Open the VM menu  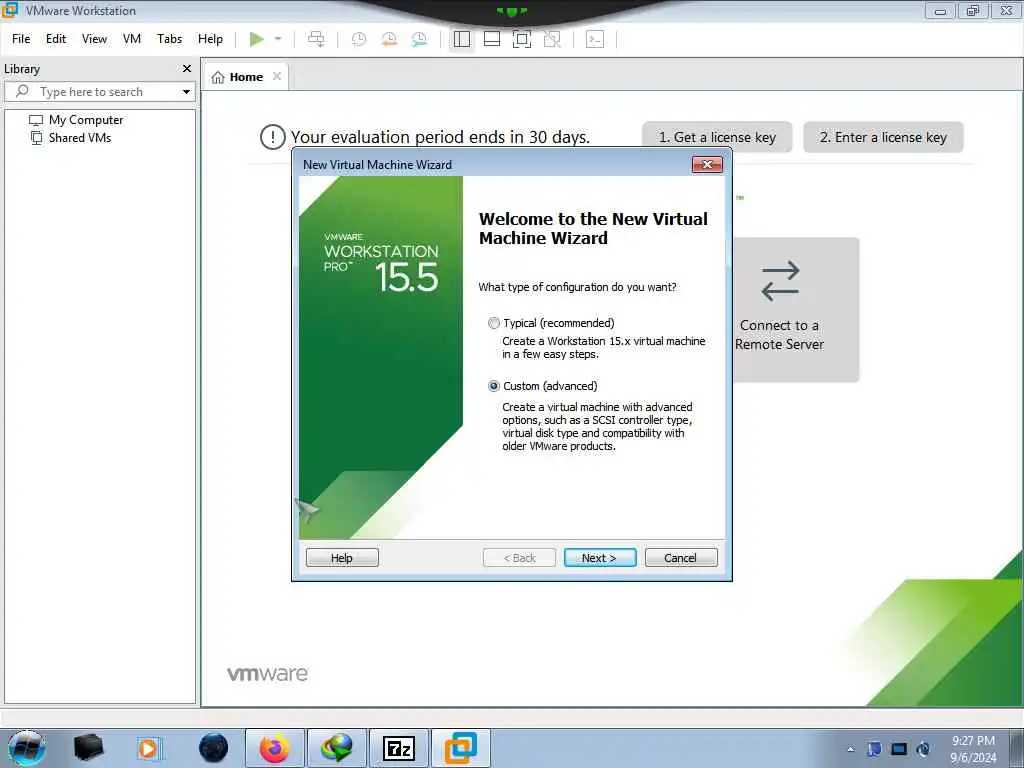132,39
